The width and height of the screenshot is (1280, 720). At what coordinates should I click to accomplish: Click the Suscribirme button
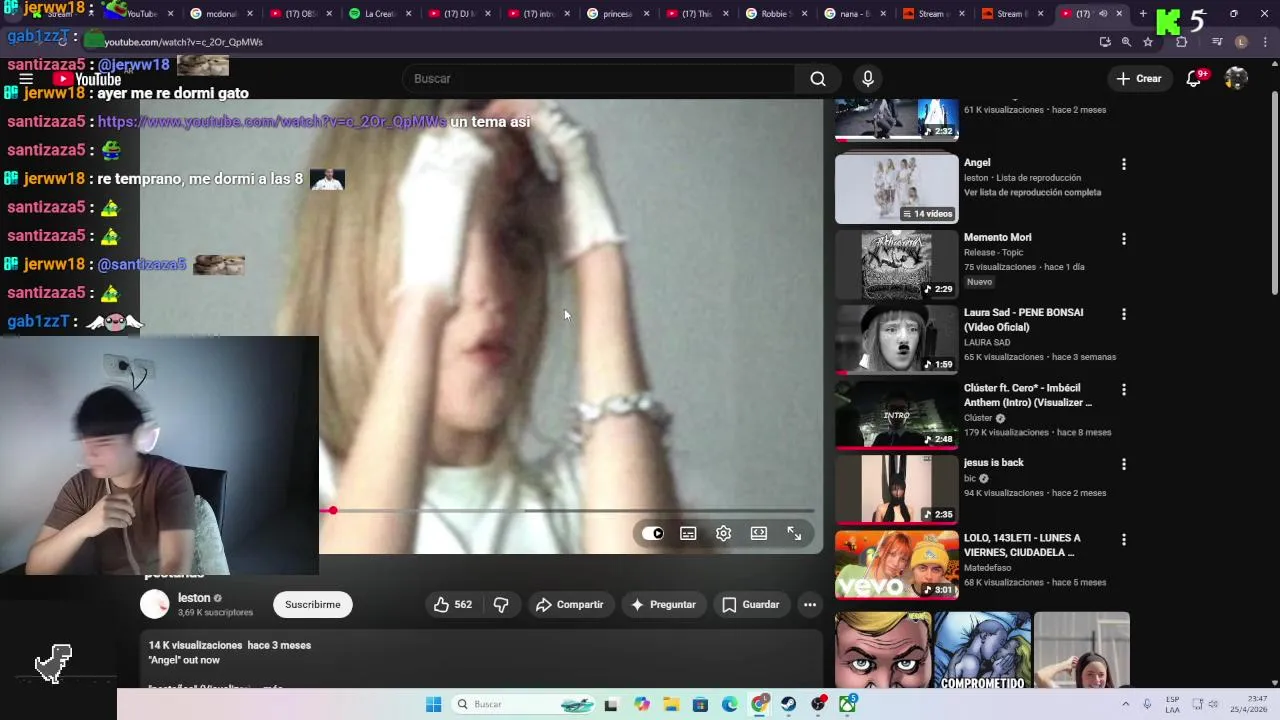coord(313,604)
